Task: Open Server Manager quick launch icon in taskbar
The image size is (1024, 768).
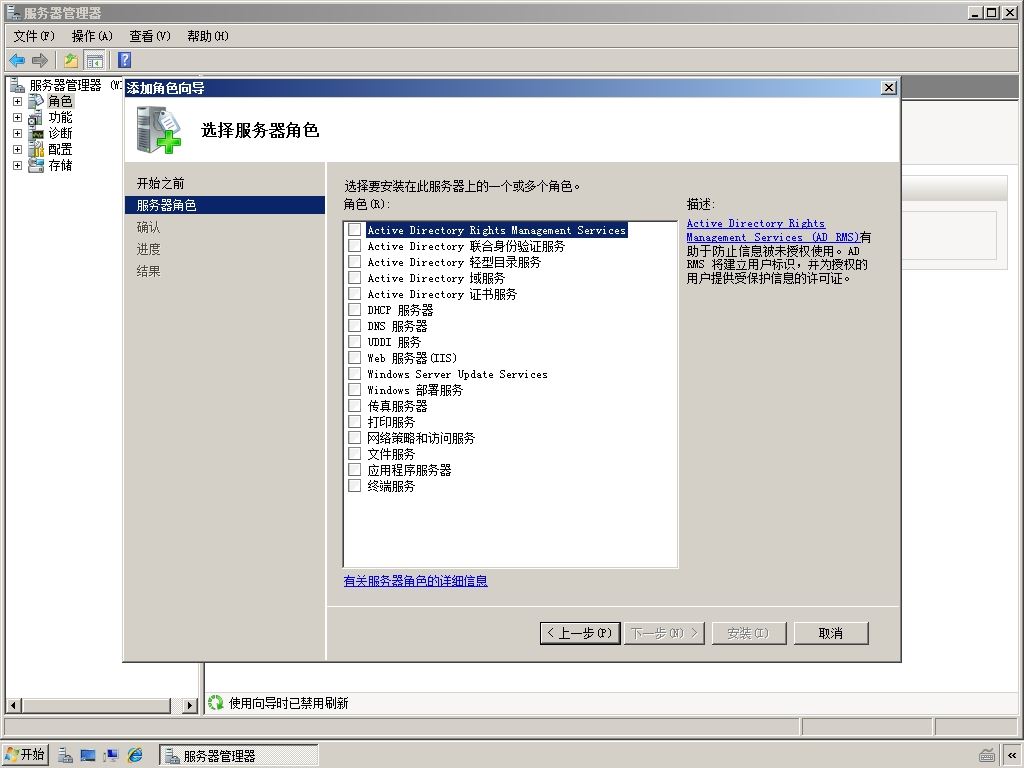Action: coord(65,756)
